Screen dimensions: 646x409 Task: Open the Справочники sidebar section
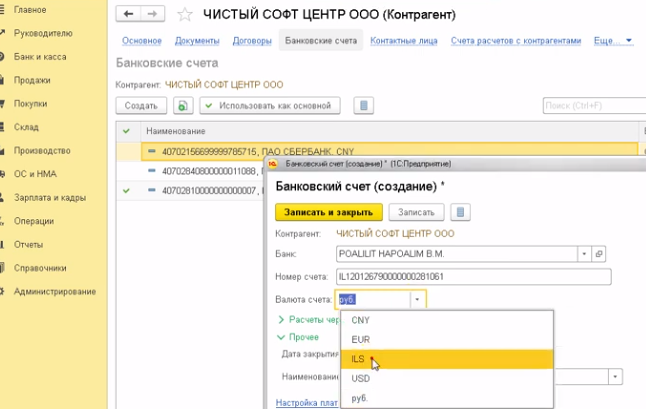(40, 268)
